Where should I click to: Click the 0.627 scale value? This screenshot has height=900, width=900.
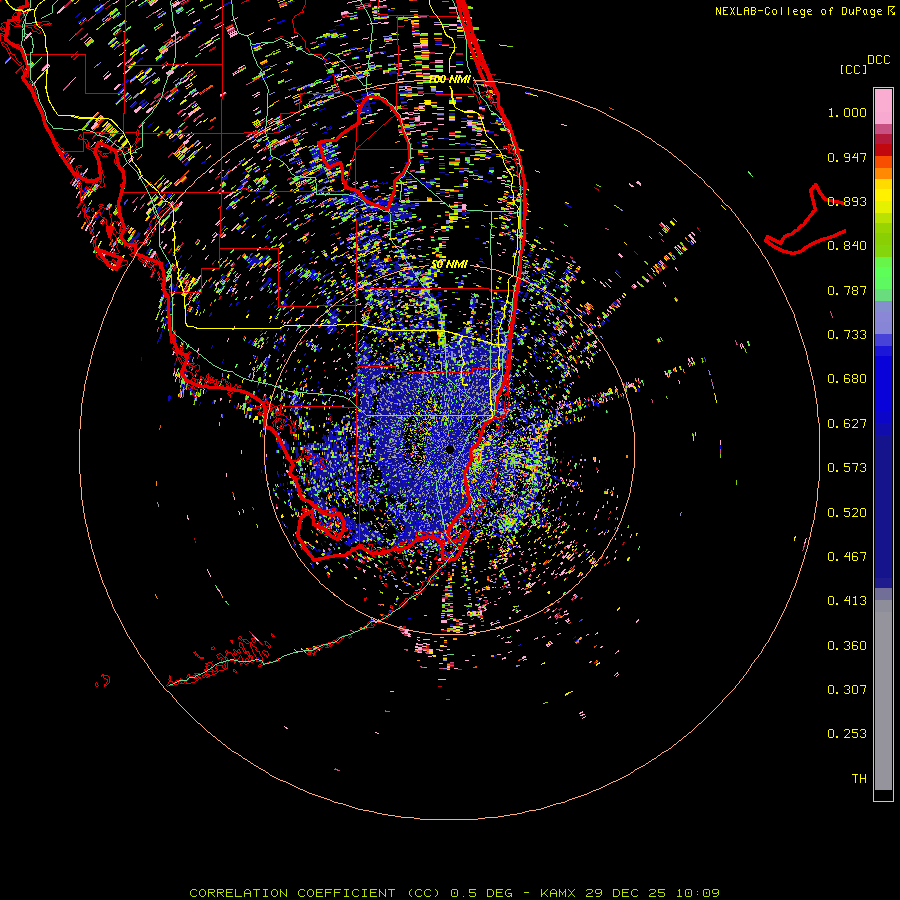[847, 424]
